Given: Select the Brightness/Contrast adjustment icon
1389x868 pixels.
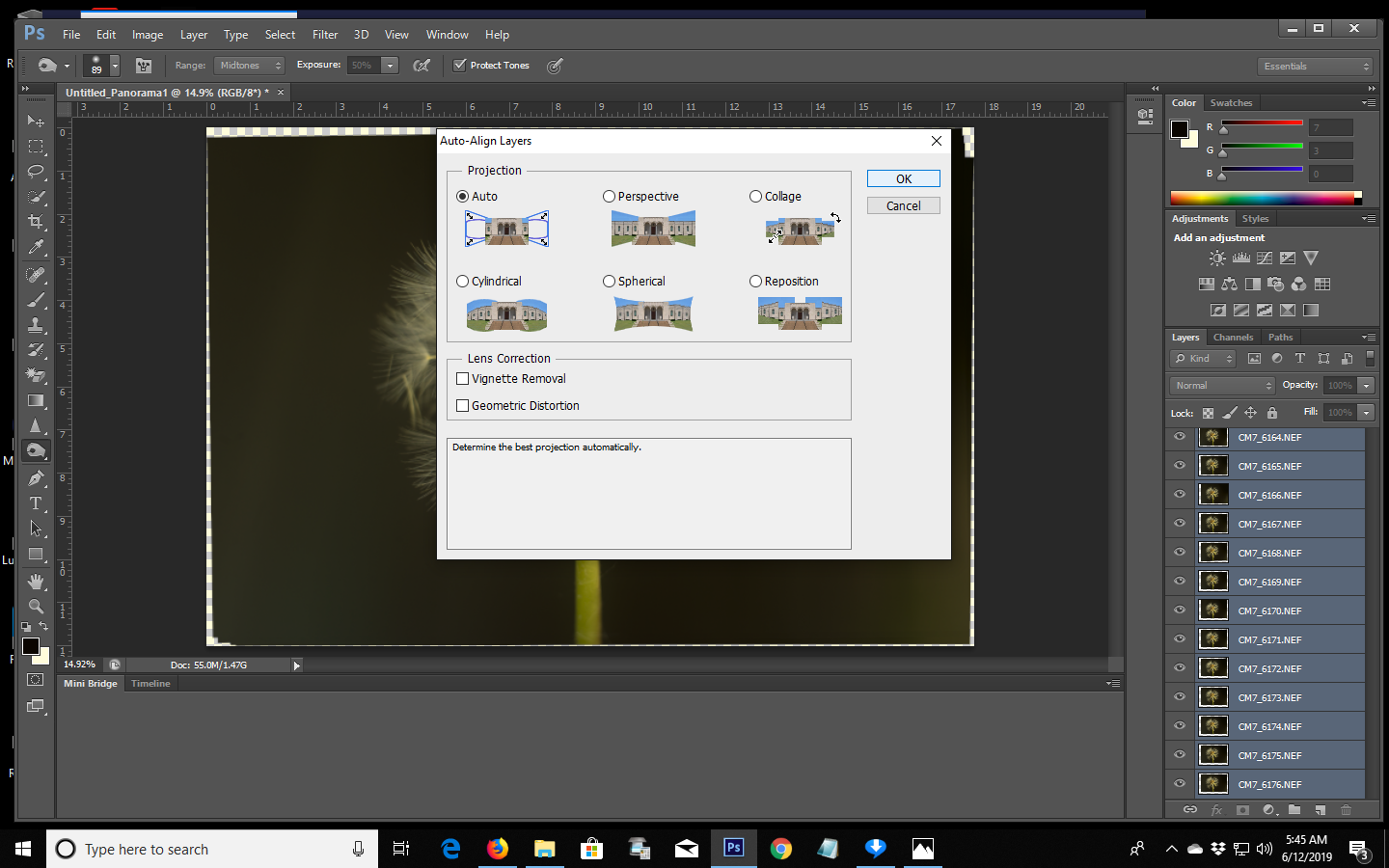Looking at the screenshot, I should pos(1217,258).
